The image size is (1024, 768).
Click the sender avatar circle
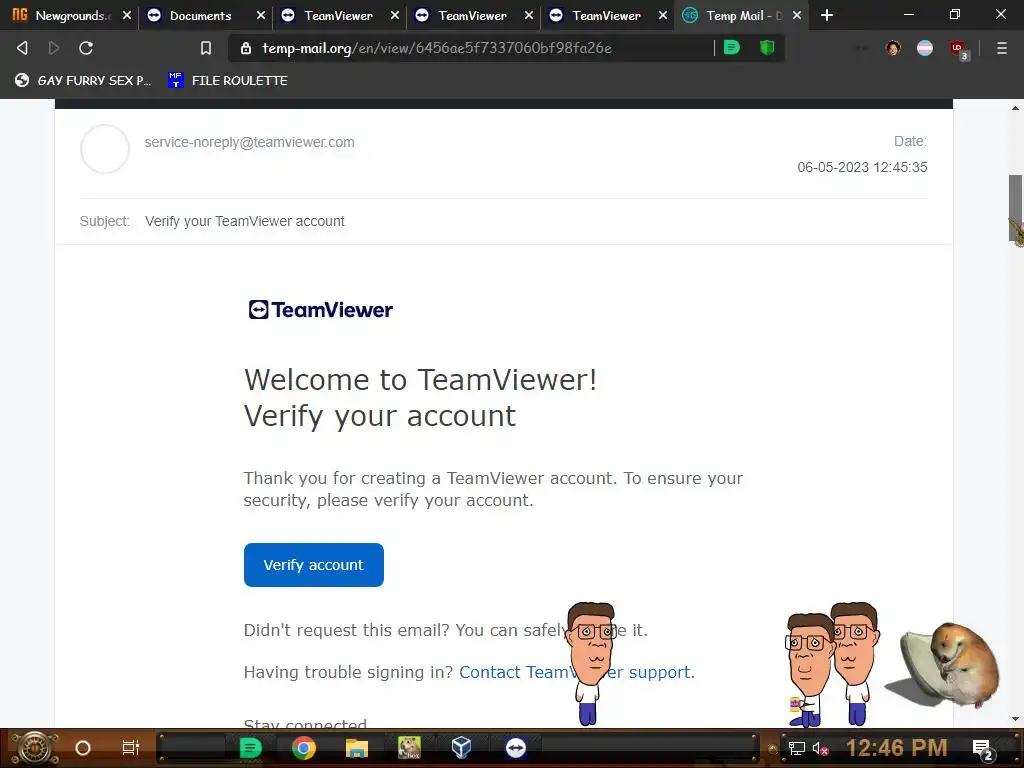tap(104, 149)
